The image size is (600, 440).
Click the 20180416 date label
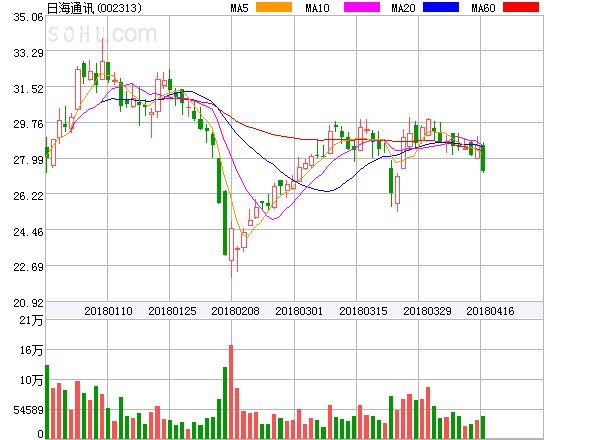pos(490,311)
